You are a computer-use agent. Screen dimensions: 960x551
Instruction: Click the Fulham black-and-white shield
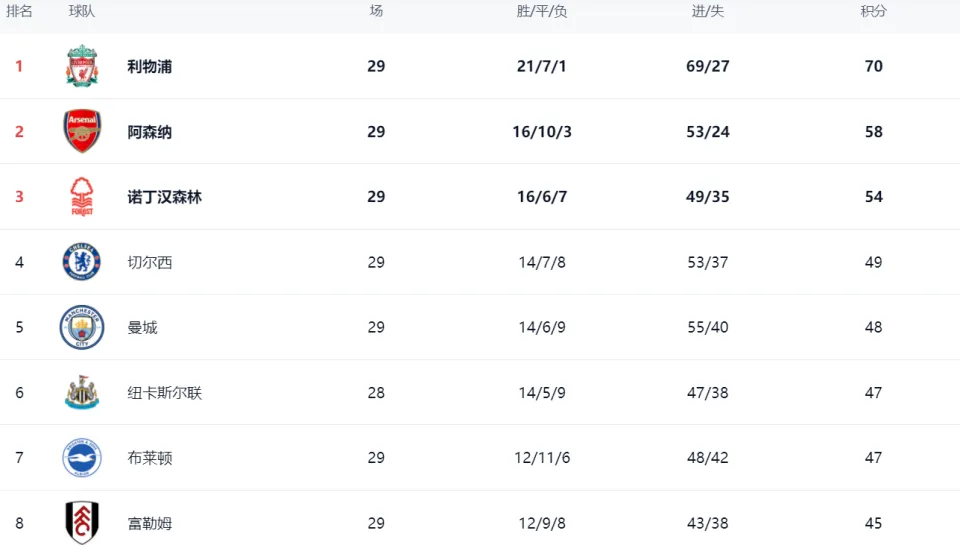82,523
